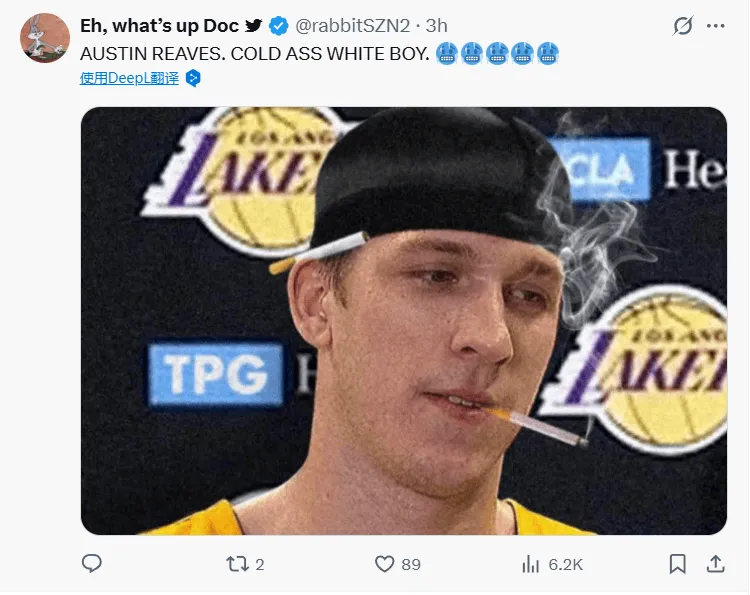Open the Lakers press conference image
This screenshot has width=750, height=595.
pyautogui.click(x=403, y=320)
